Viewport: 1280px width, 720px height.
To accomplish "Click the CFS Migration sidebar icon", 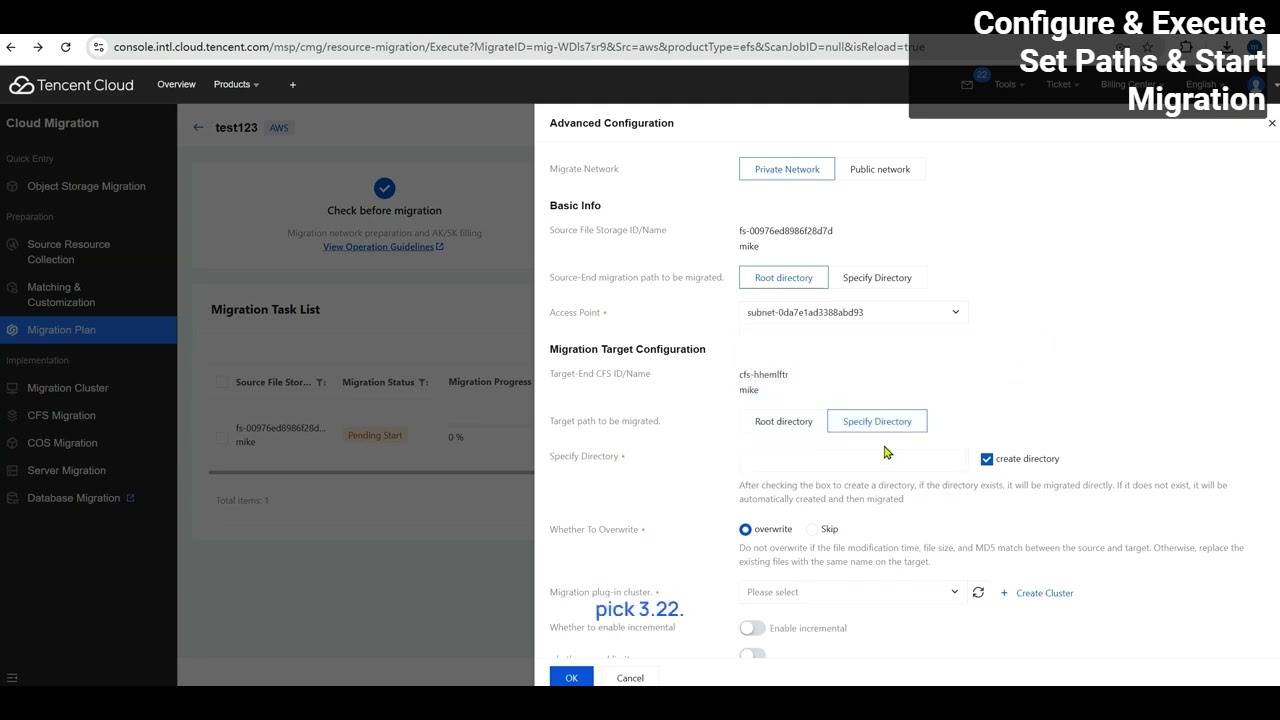I will (x=12, y=415).
